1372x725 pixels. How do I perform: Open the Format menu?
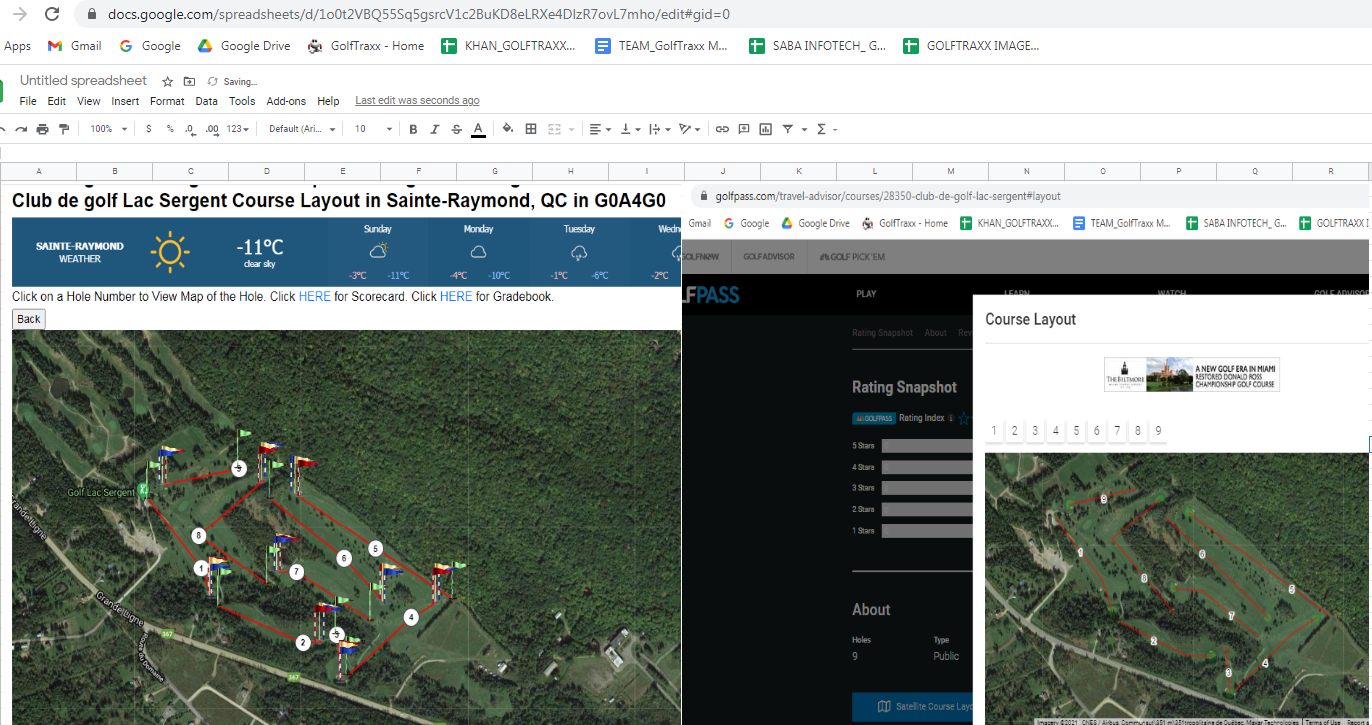click(x=167, y=101)
